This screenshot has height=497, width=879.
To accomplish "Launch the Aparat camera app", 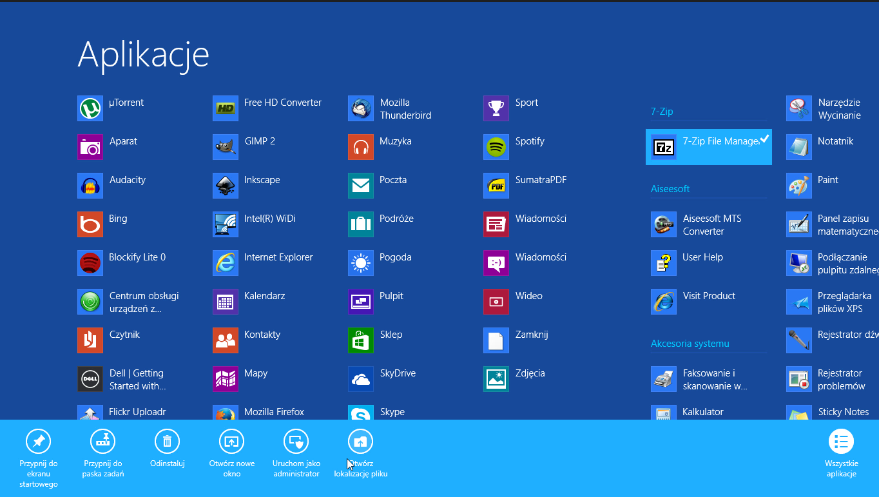I will [90, 147].
